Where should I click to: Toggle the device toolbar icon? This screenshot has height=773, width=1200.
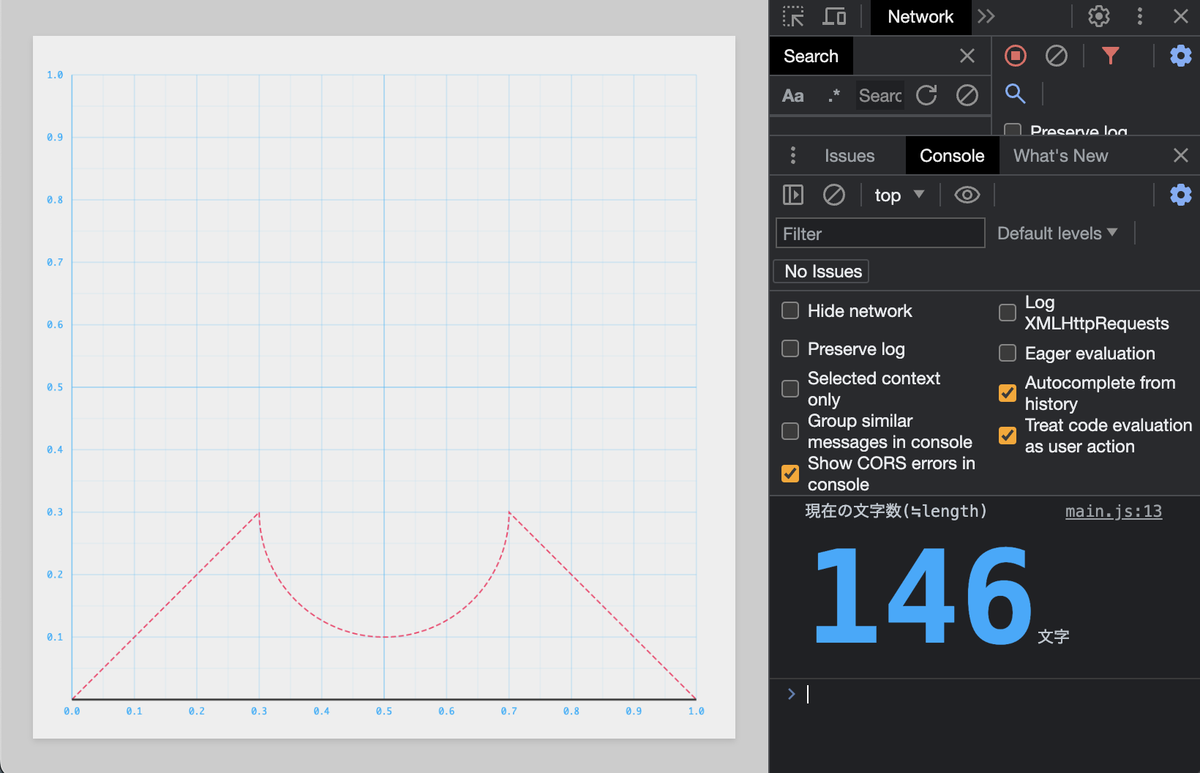[834, 17]
